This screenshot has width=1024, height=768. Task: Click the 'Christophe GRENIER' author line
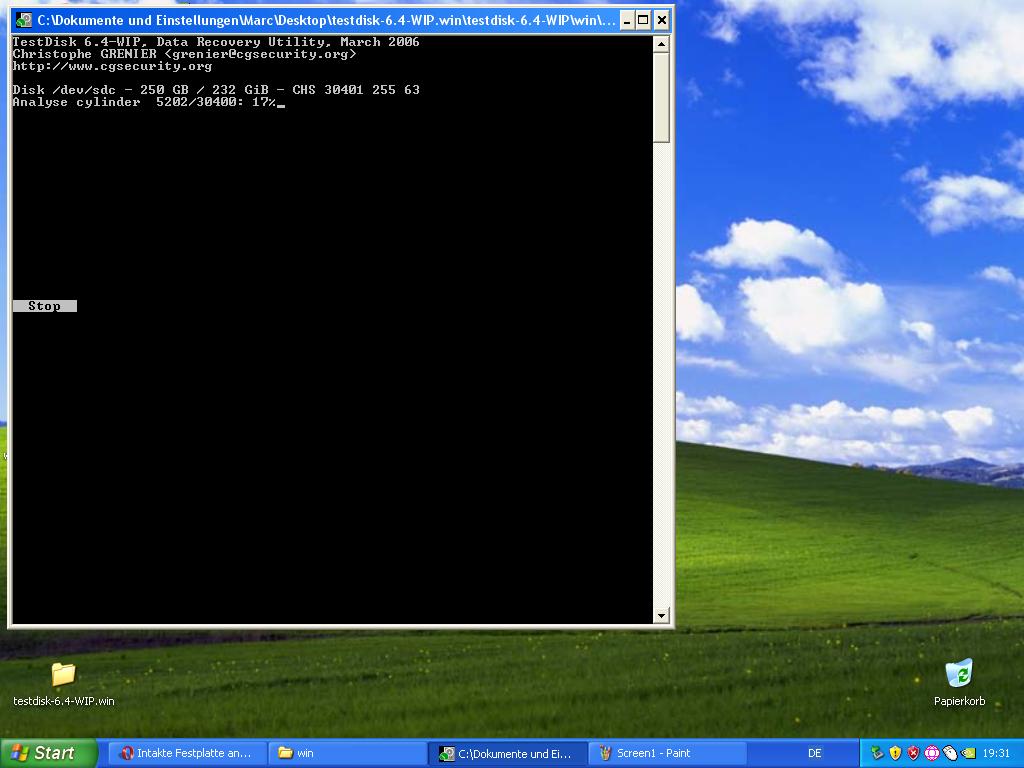pyautogui.click(x=185, y=54)
